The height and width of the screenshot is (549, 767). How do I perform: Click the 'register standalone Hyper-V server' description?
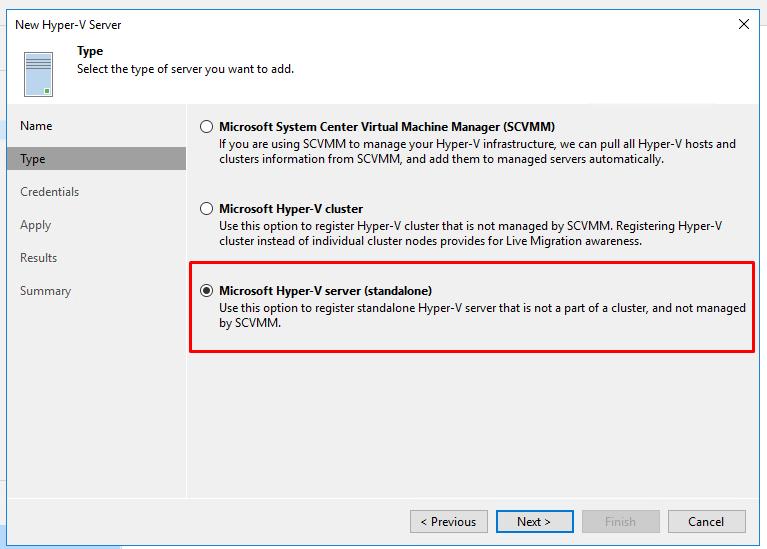(482, 315)
